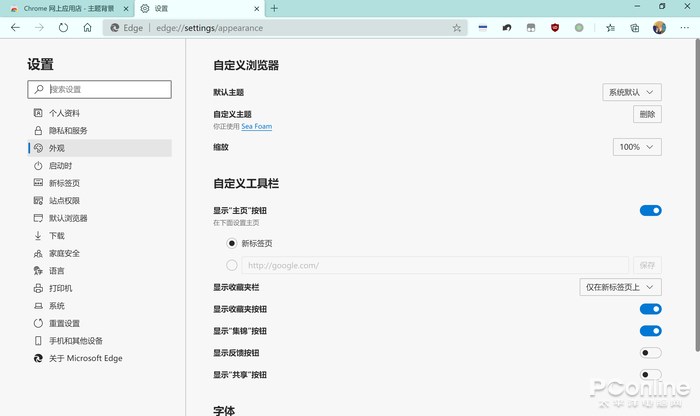Click the green circle extension icon
Image resolution: width=700 pixels, height=416 pixels.
tap(579, 28)
